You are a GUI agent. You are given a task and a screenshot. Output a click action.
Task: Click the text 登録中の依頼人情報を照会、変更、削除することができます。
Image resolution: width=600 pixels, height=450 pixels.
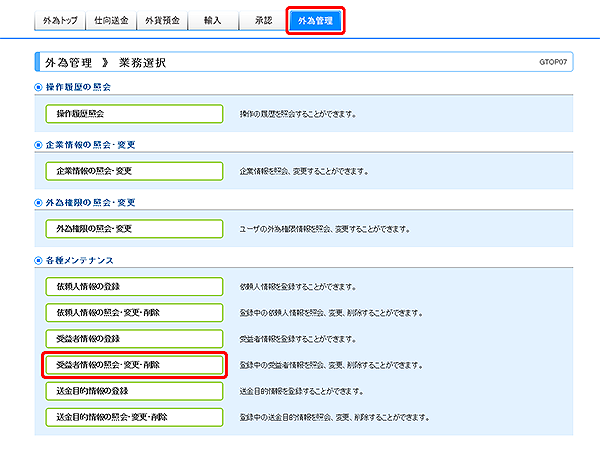tap(331, 313)
